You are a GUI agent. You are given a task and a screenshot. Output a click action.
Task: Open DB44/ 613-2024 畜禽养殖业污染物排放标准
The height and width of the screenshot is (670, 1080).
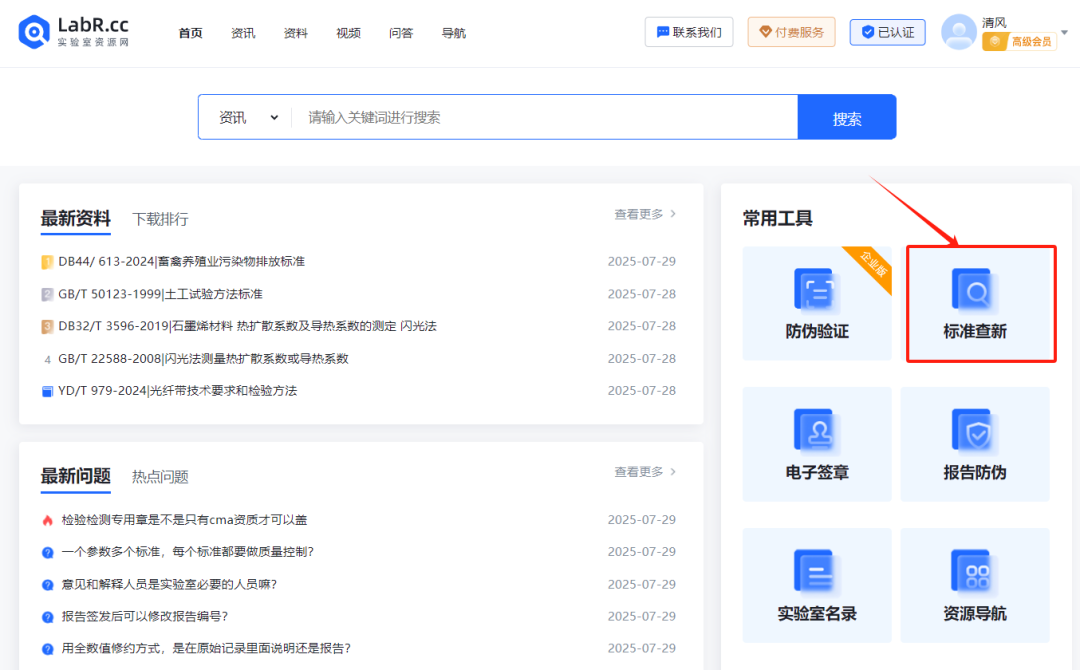pyautogui.click(x=181, y=262)
